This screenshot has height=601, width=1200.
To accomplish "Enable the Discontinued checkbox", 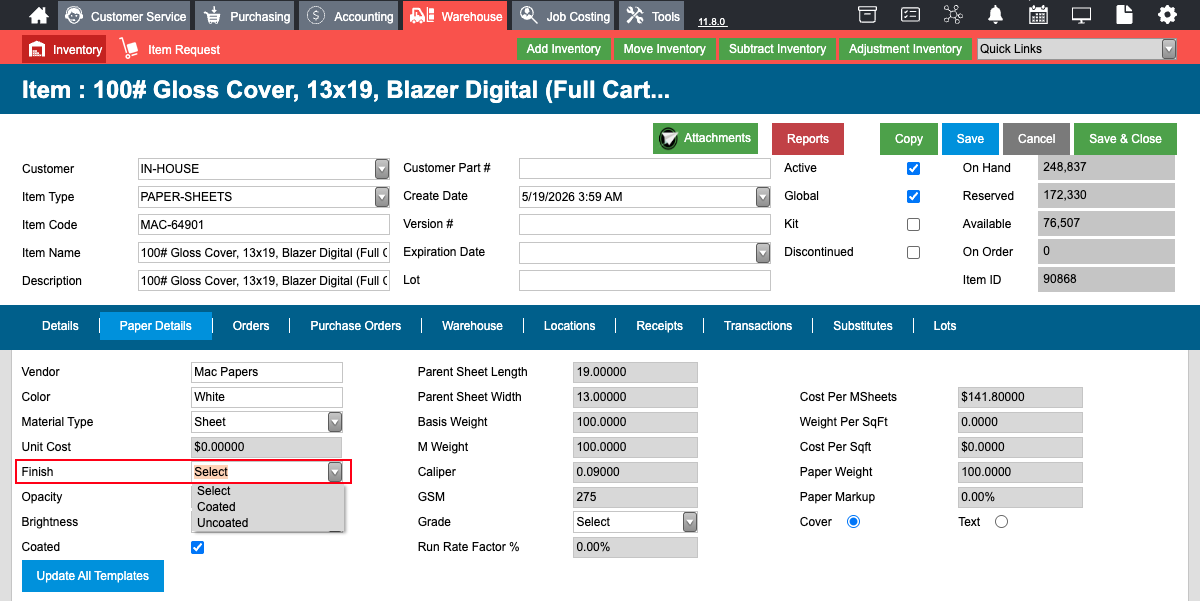I will click(913, 252).
